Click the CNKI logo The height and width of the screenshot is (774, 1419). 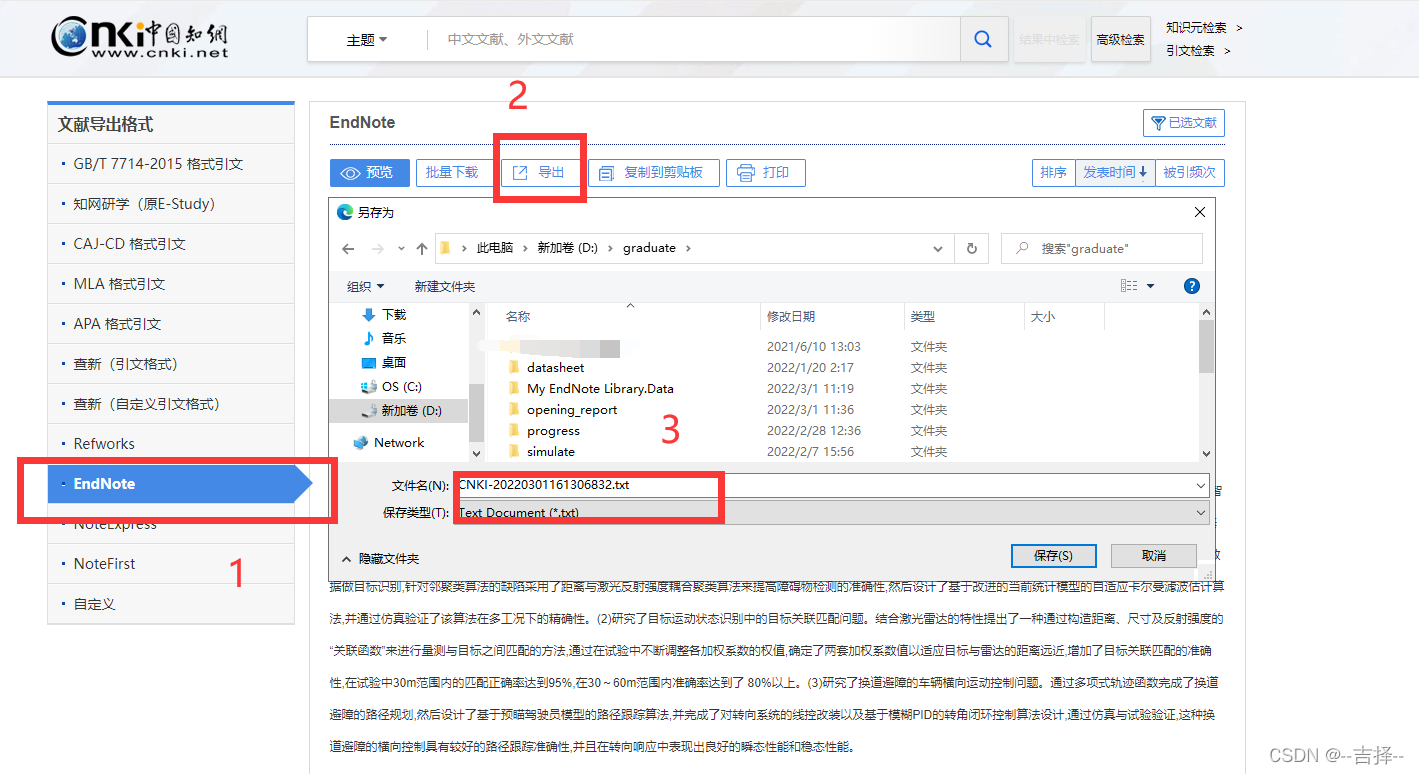140,38
